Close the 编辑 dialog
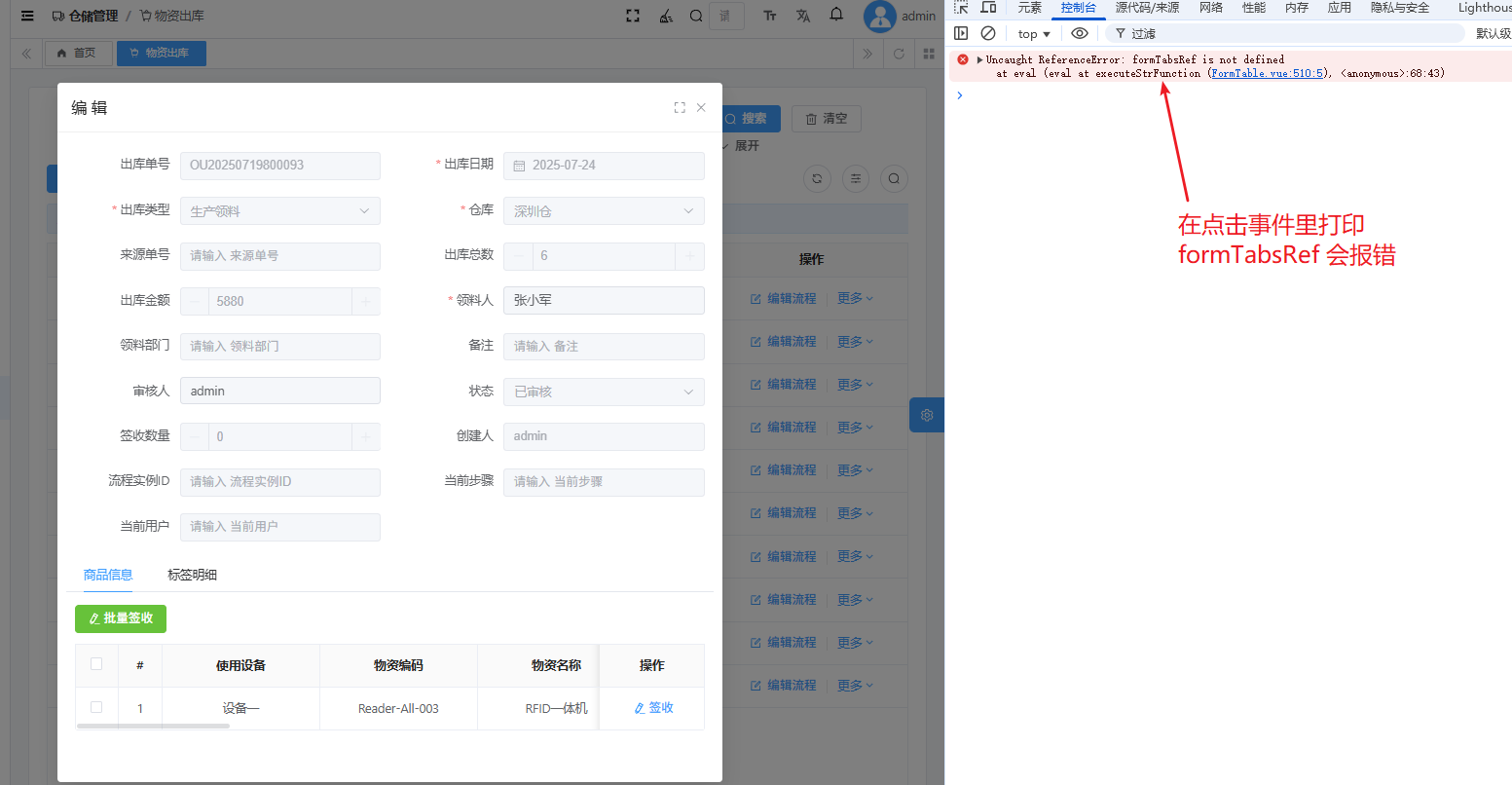Image resolution: width=1512 pixels, height=785 pixels. pos(701,108)
